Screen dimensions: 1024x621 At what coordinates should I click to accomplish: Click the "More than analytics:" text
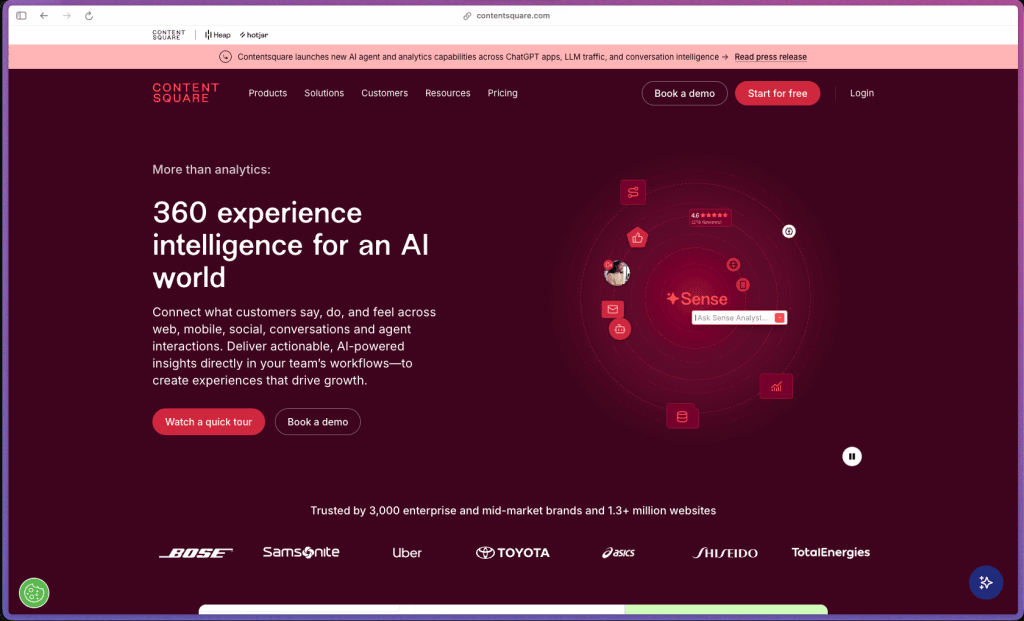[212, 170]
